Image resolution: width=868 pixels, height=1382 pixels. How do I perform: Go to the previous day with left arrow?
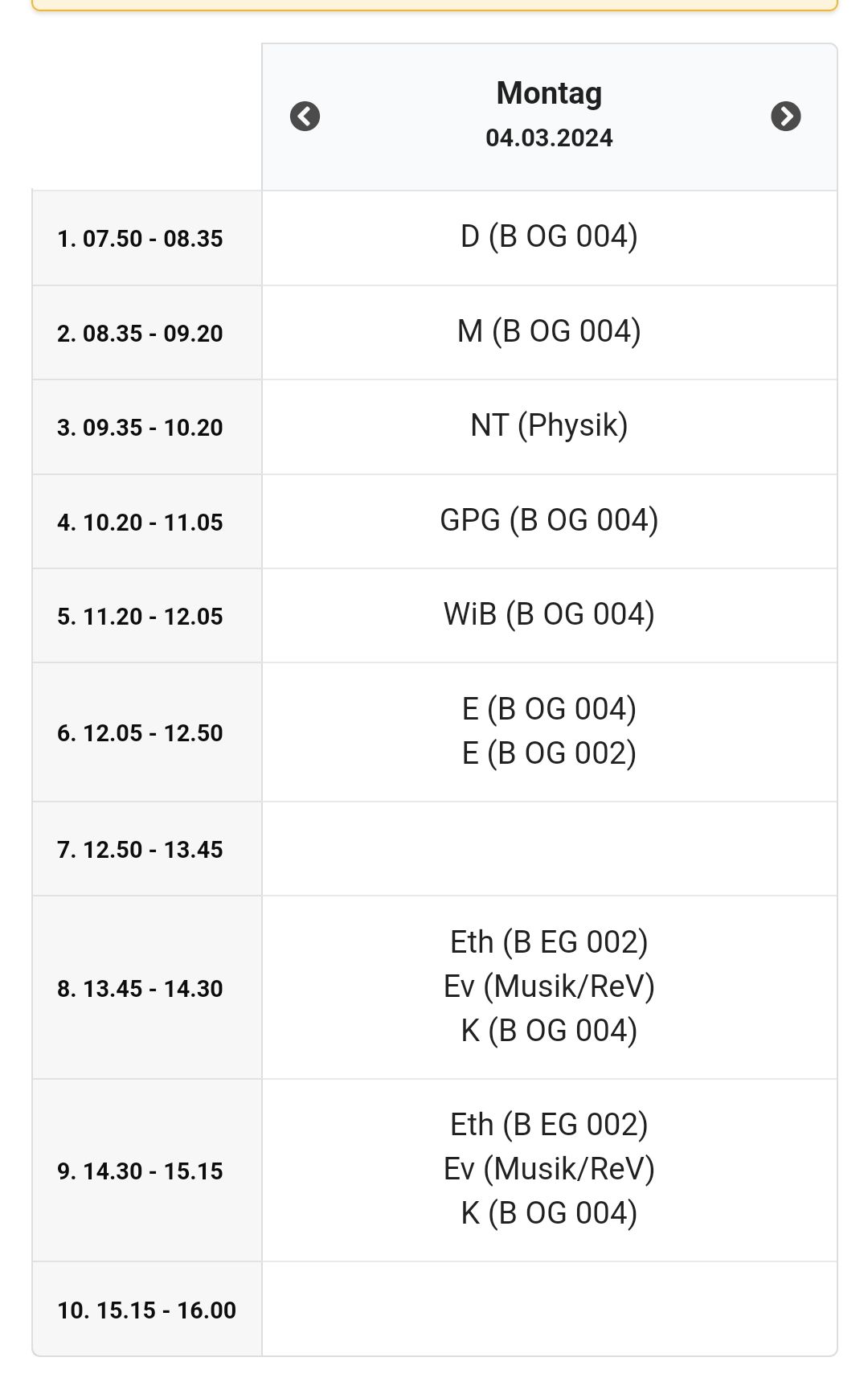tap(305, 117)
